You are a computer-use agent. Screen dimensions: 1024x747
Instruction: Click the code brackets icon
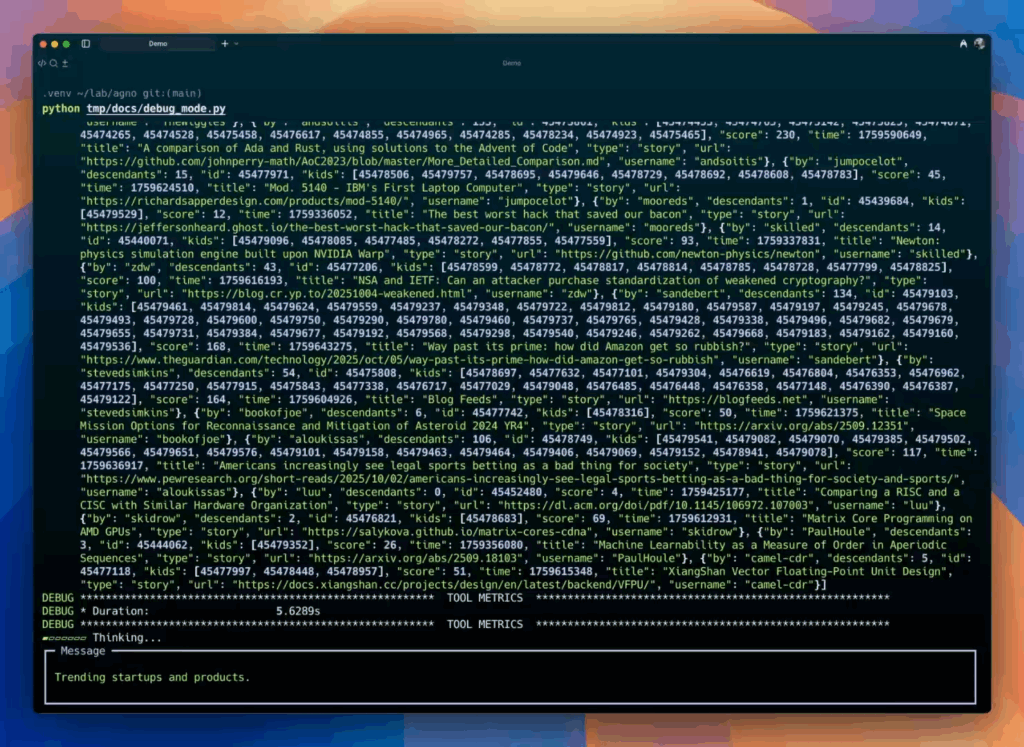click(42, 63)
